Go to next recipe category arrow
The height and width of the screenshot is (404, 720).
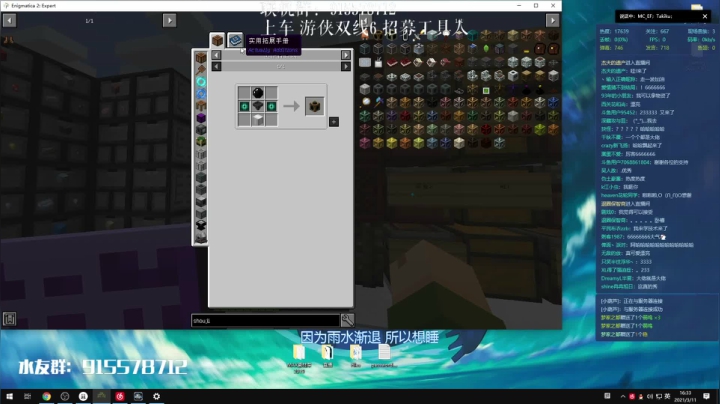pos(346,55)
